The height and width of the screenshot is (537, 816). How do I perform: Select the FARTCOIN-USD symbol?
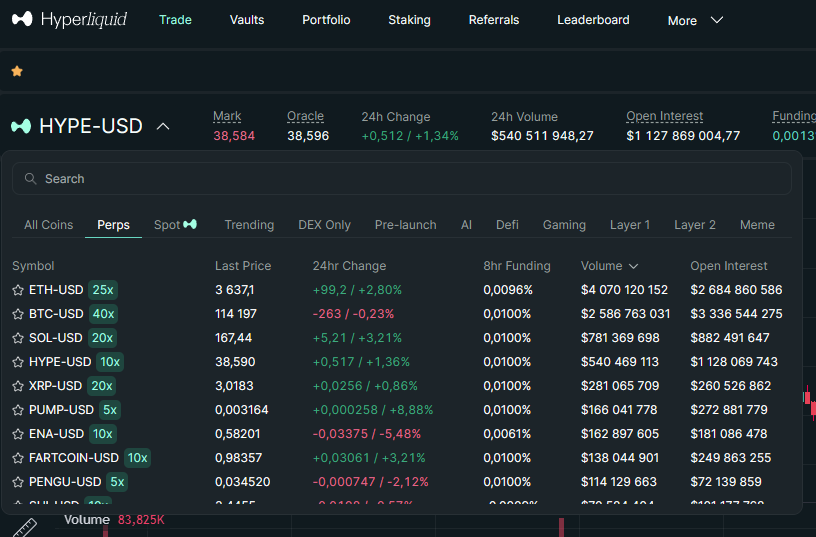(x=74, y=457)
